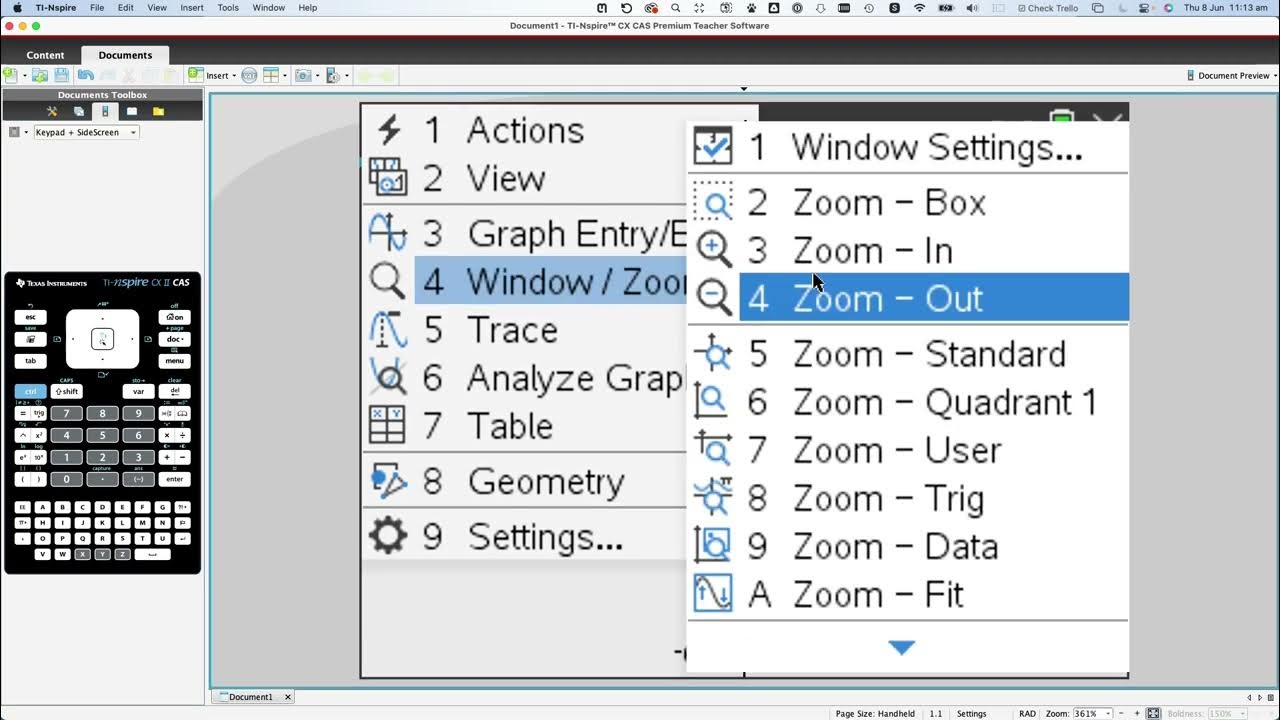Expand the screen capture dropdown arrow
The width and height of the screenshot is (1280, 720).
coord(317,76)
